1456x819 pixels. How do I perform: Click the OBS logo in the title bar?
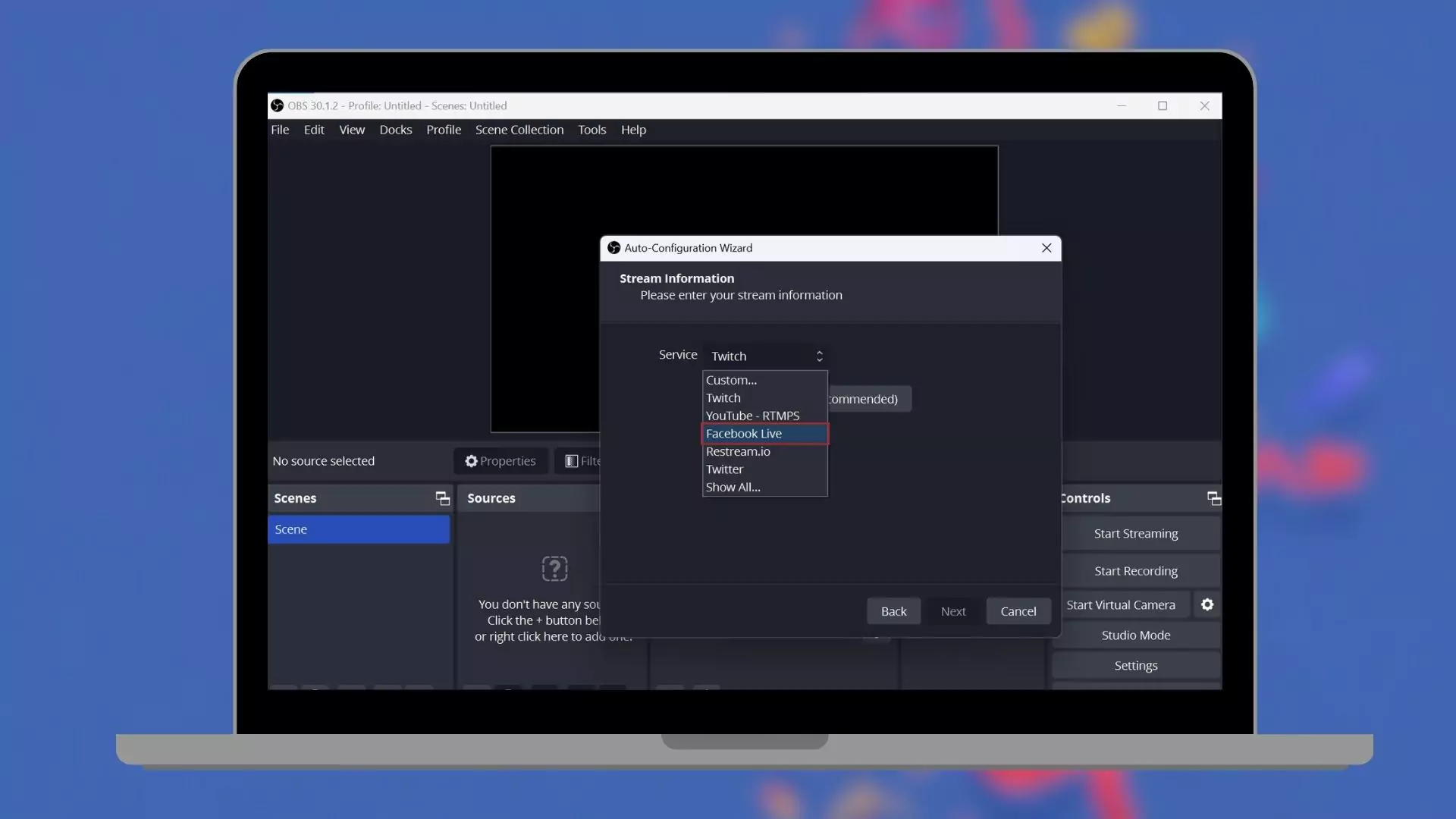pyautogui.click(x=278, y=106)
